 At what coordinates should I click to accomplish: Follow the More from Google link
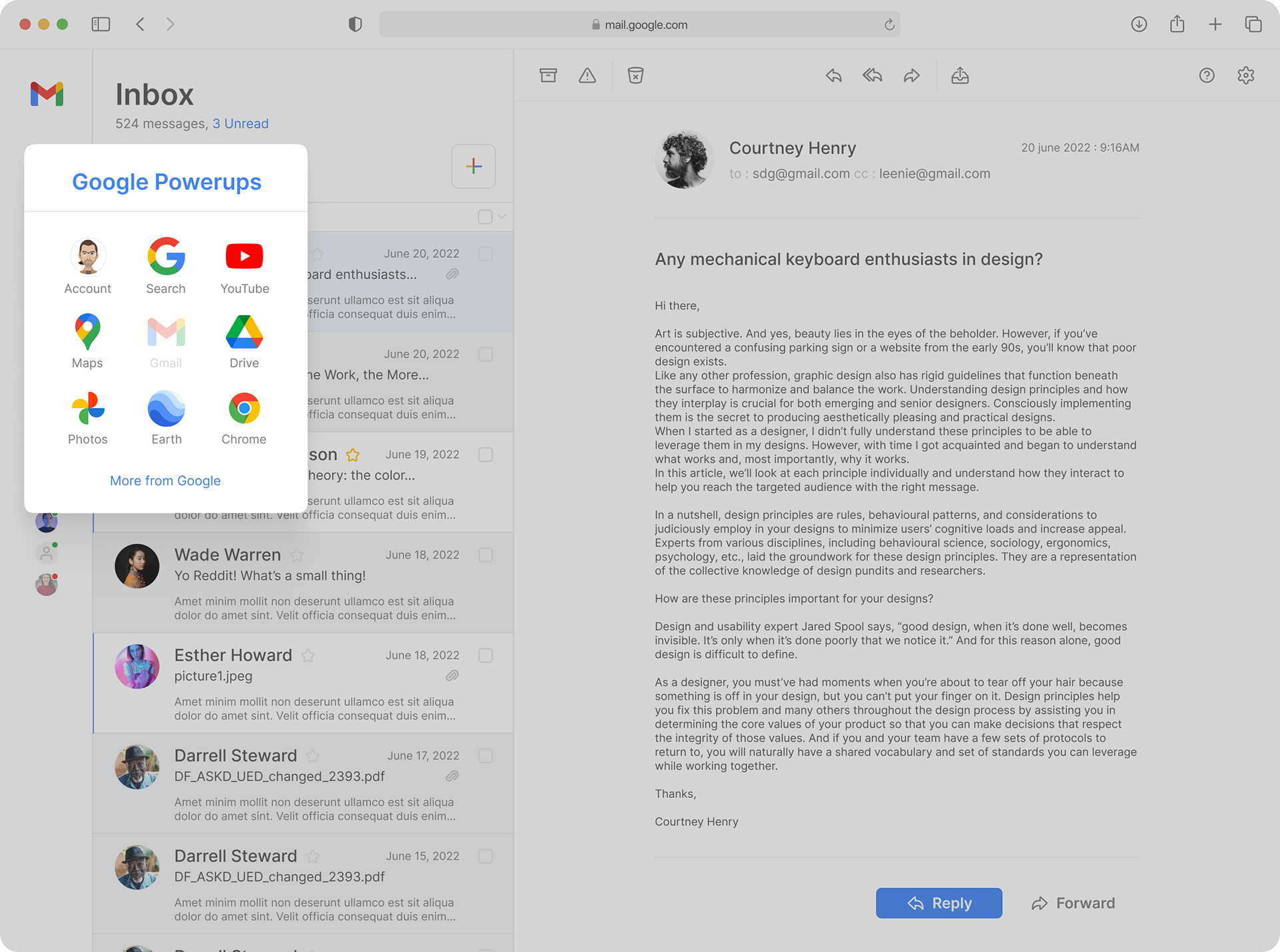(x=165, y=481)
